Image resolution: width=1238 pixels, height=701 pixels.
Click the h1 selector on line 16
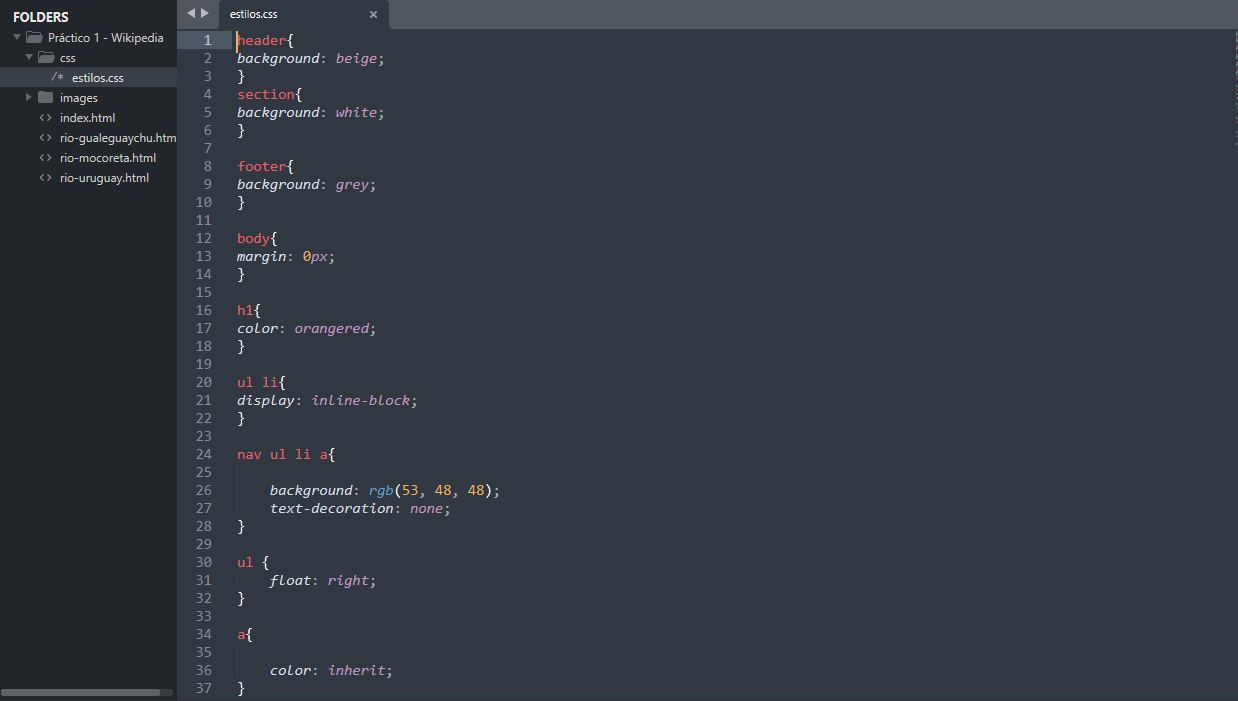click(245, 310)
